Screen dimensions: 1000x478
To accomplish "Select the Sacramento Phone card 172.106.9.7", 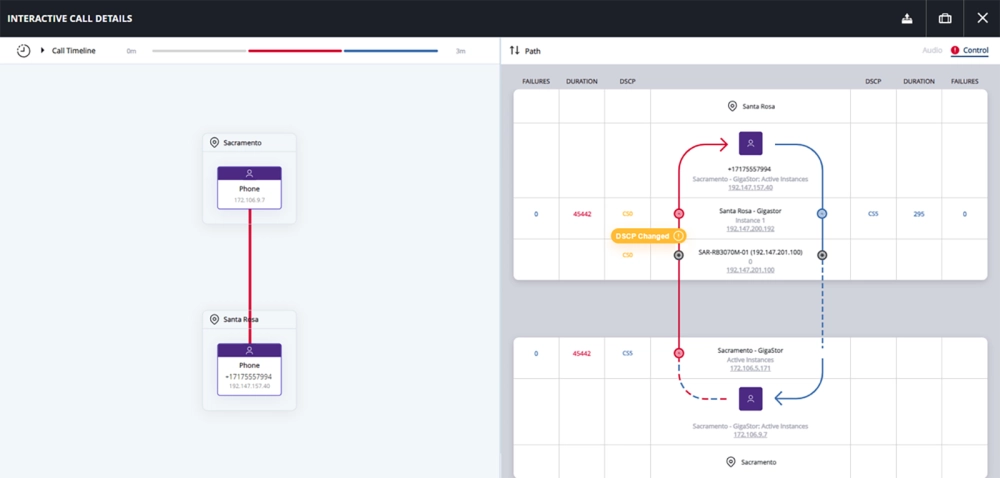I will [x=249, y=188].
